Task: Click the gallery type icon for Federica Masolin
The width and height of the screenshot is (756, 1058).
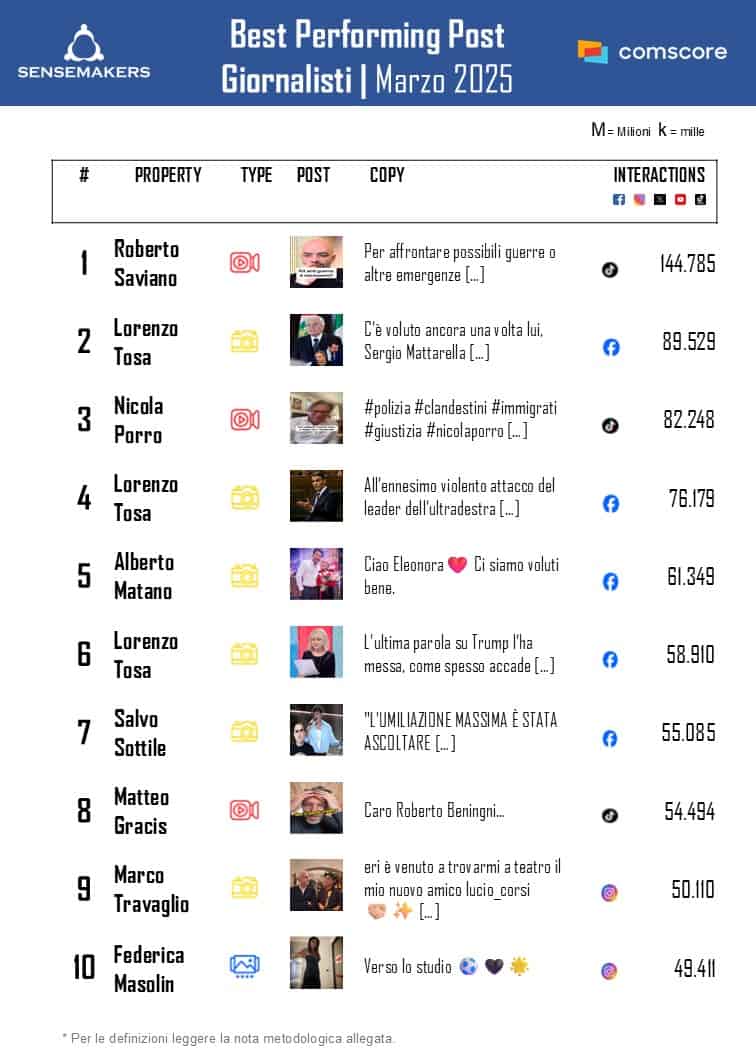Action: [x=245, y=965]
